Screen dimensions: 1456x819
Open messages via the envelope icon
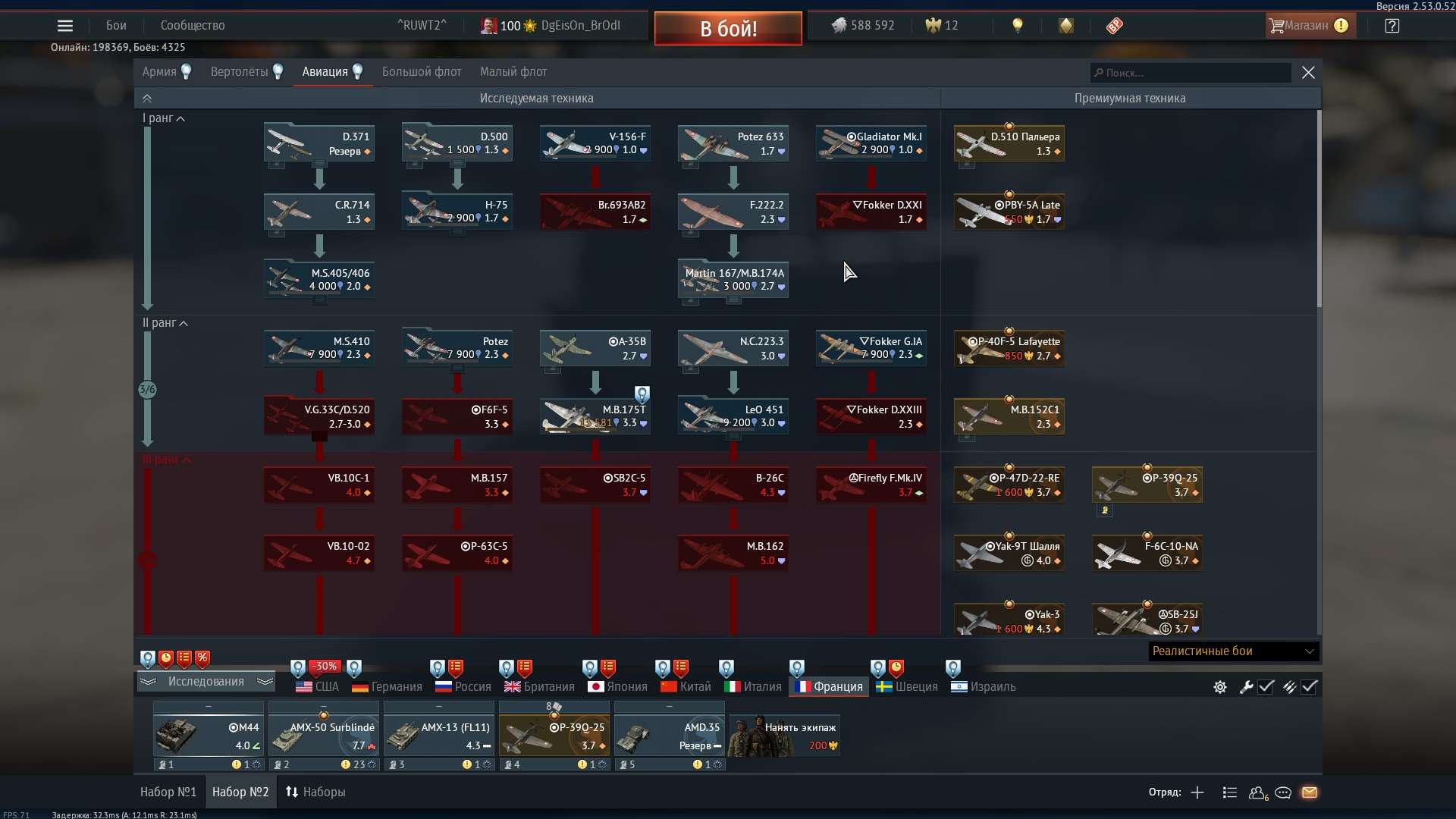click(1310, 792)
